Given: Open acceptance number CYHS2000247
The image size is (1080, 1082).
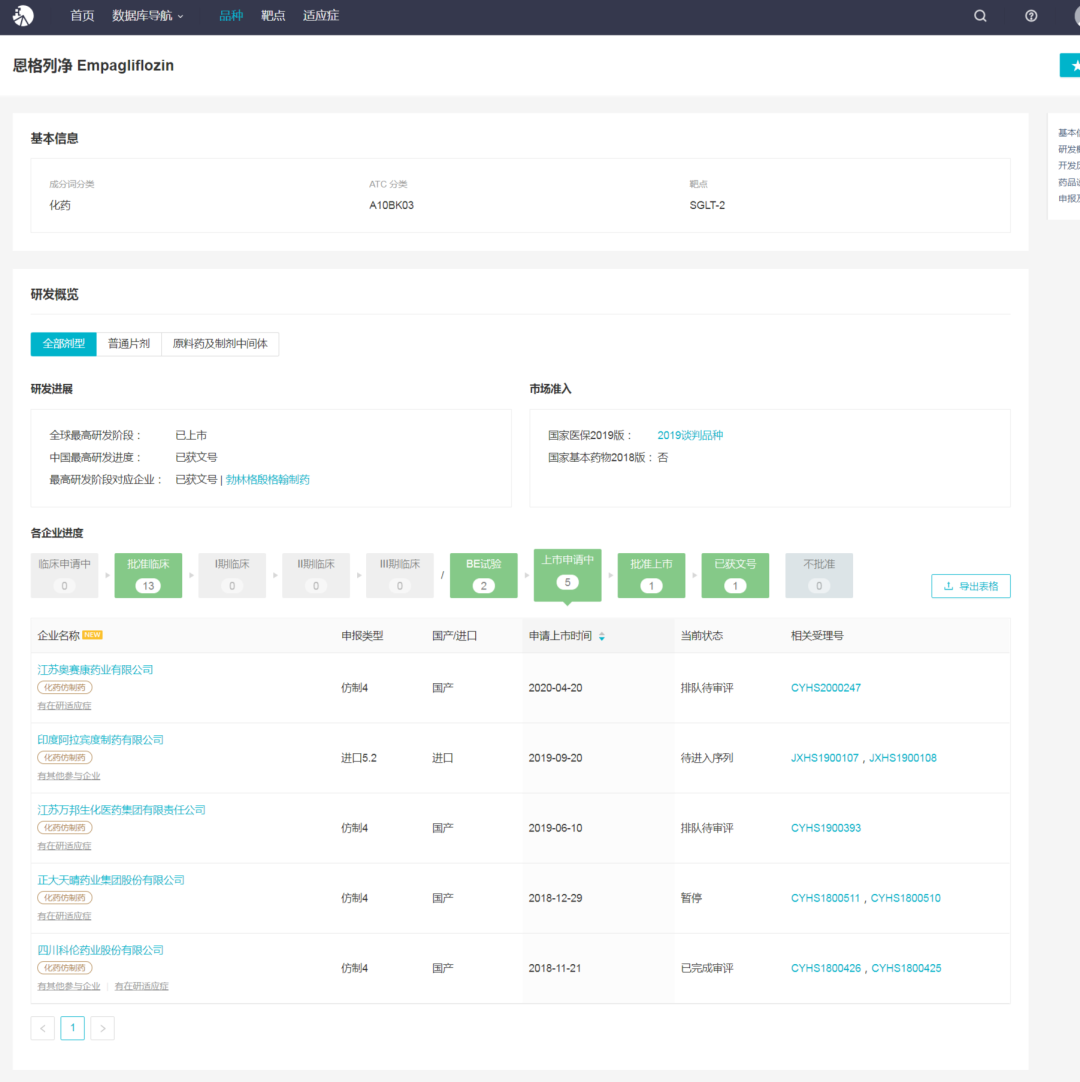Looking at the screenshot, I should coord(826,688).
